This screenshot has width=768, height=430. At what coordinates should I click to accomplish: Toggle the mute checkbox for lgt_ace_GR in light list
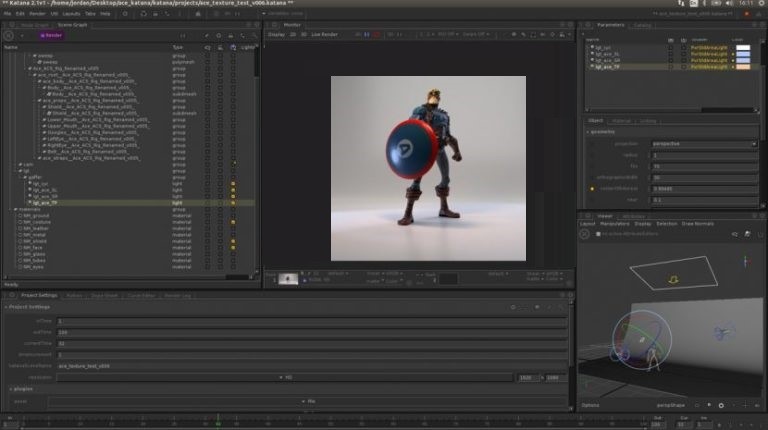[x=671, y=60]
